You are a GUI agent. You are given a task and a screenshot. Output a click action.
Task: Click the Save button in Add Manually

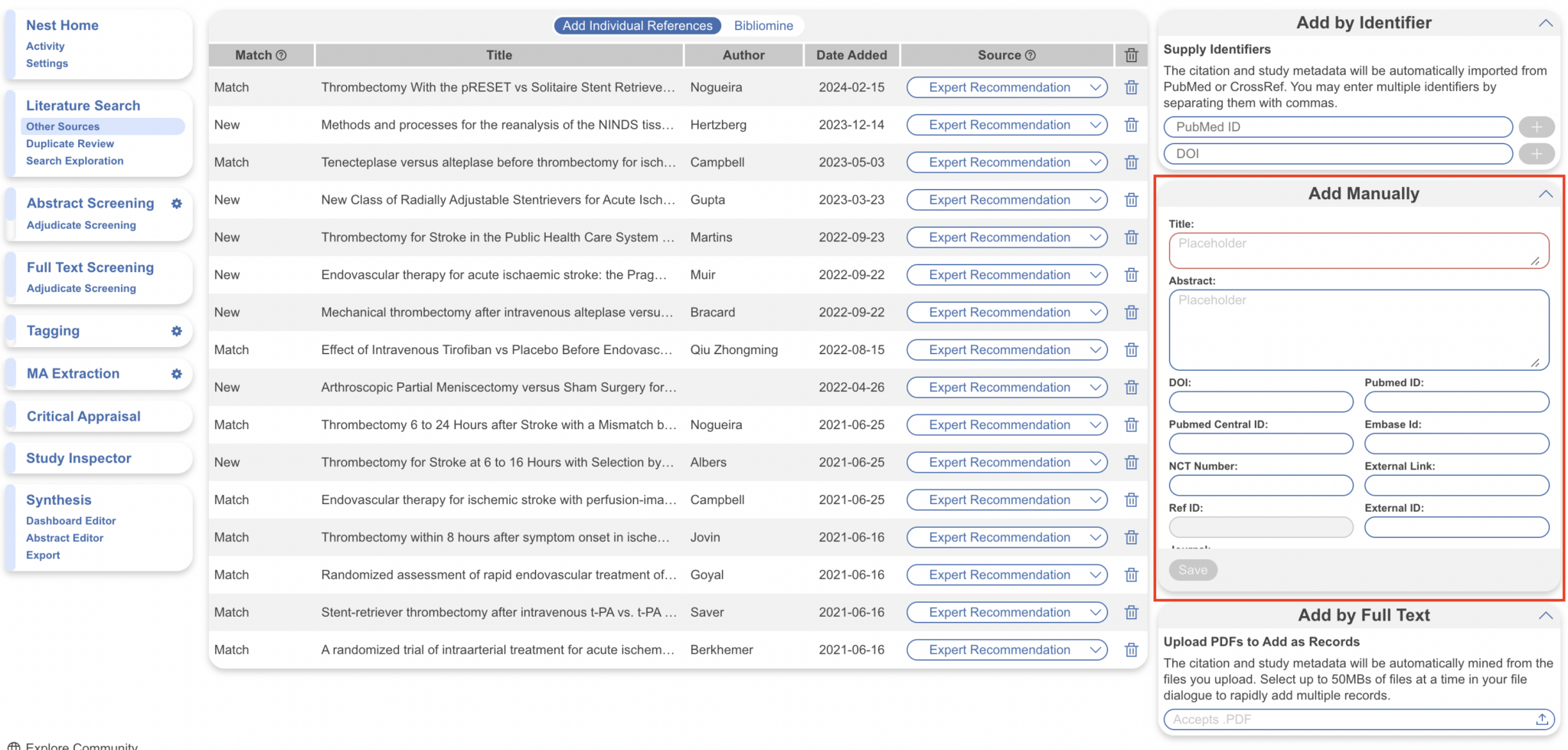1192,570
